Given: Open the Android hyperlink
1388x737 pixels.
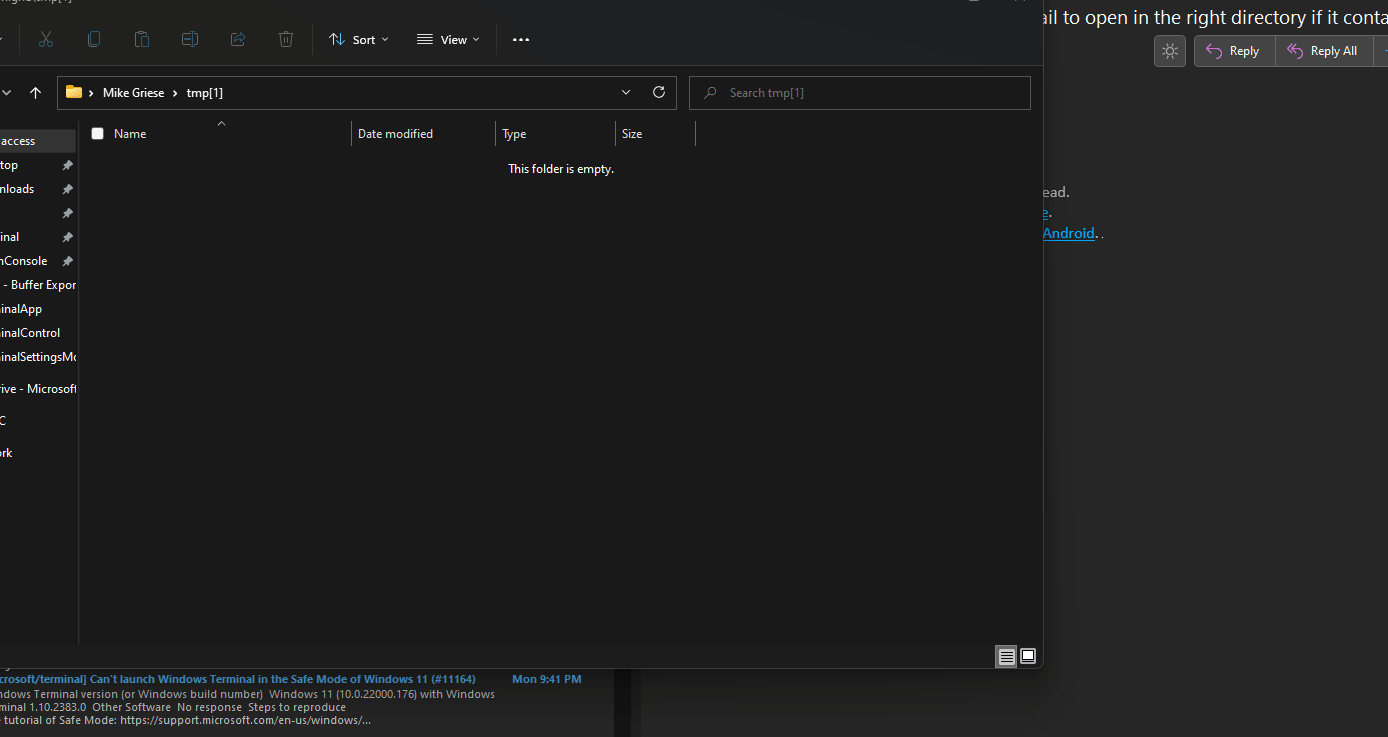Looking at the screenshot, I should click(1069, 233).
